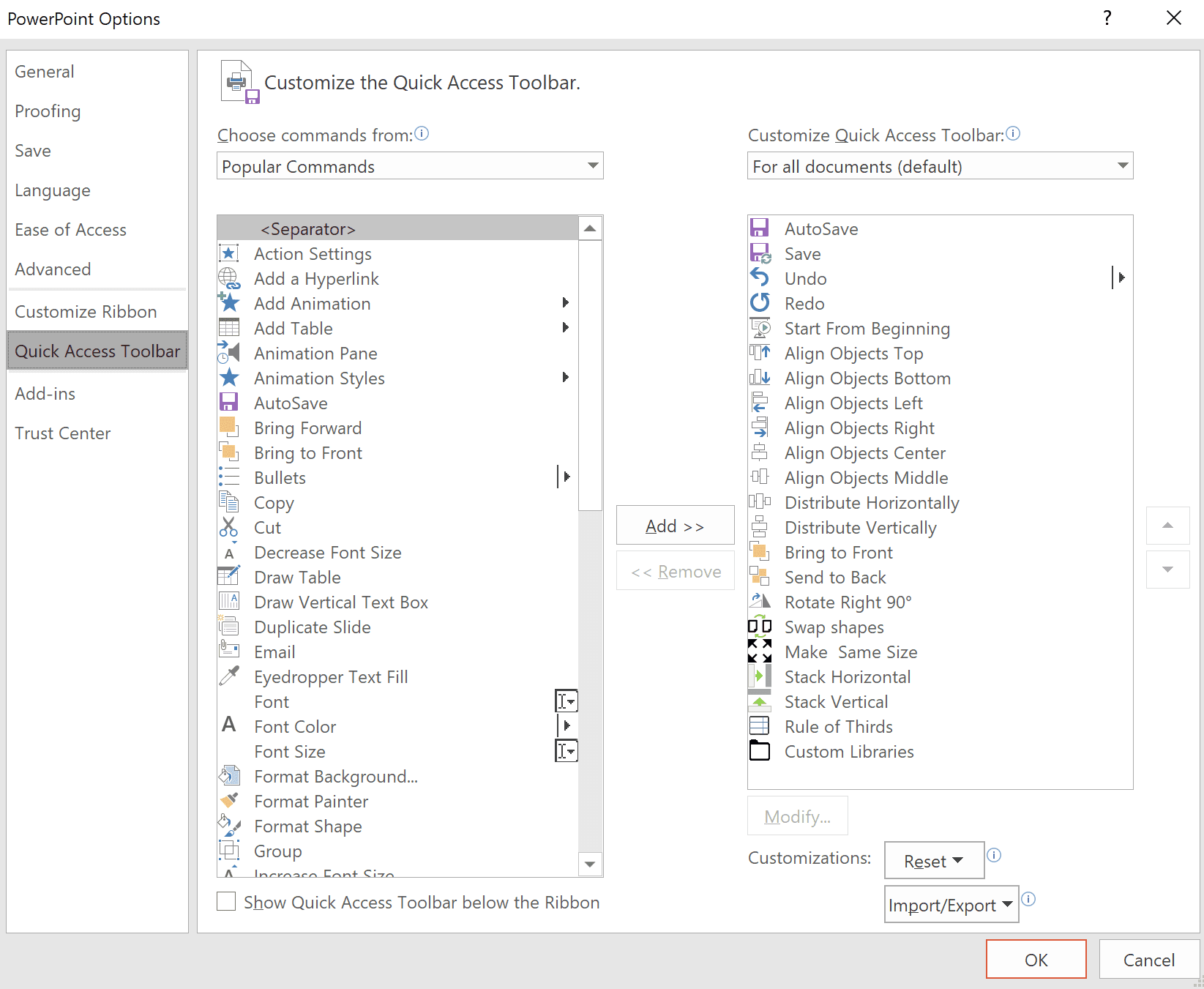Image resolution: width=1204 pixels, height=989 pixels.
Task: Expand the Animation Styles submenu arrow
Action: (x=565, y=378)
